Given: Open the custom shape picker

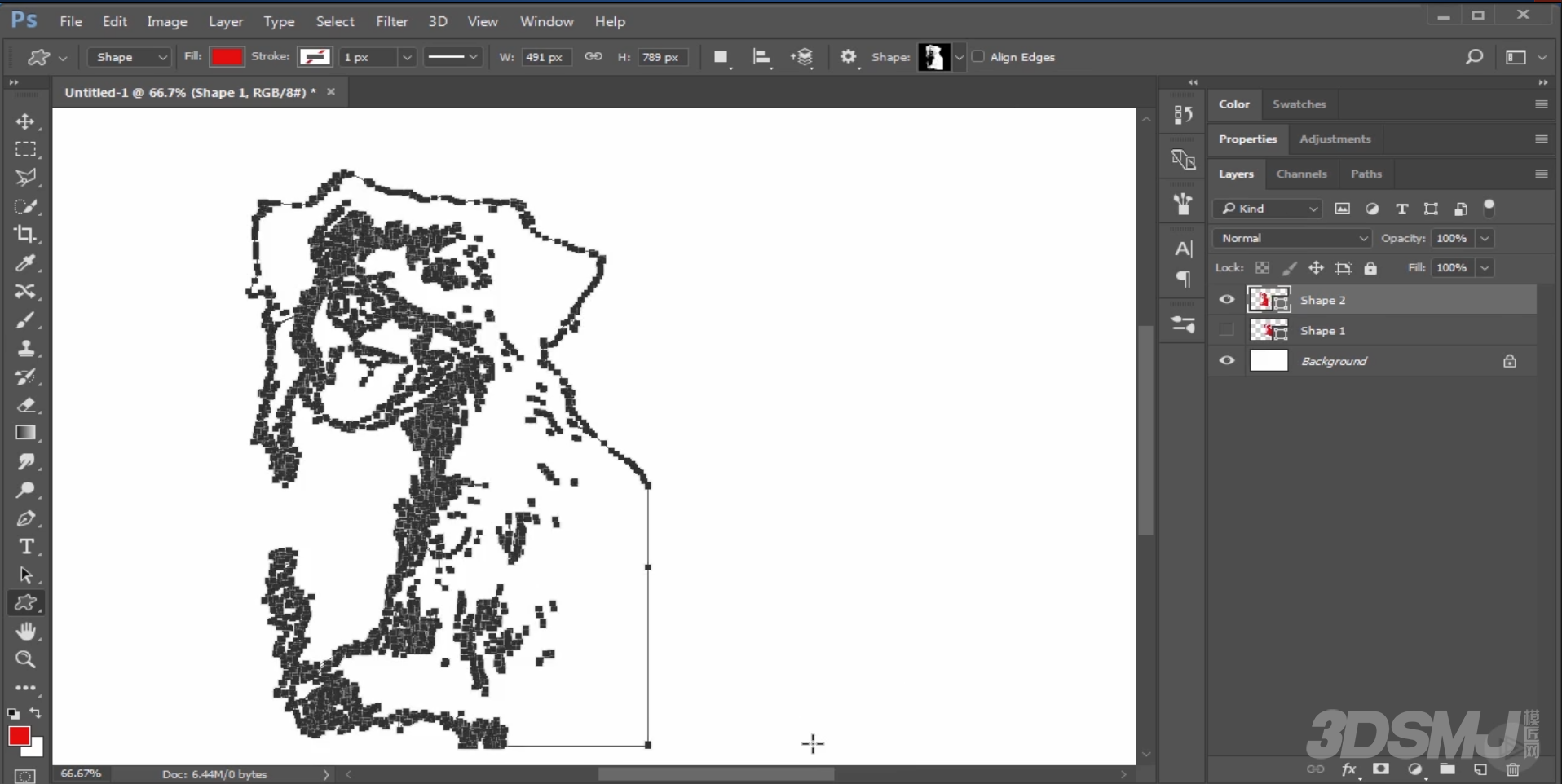Looking at the screenshot, I should (959, 57).
